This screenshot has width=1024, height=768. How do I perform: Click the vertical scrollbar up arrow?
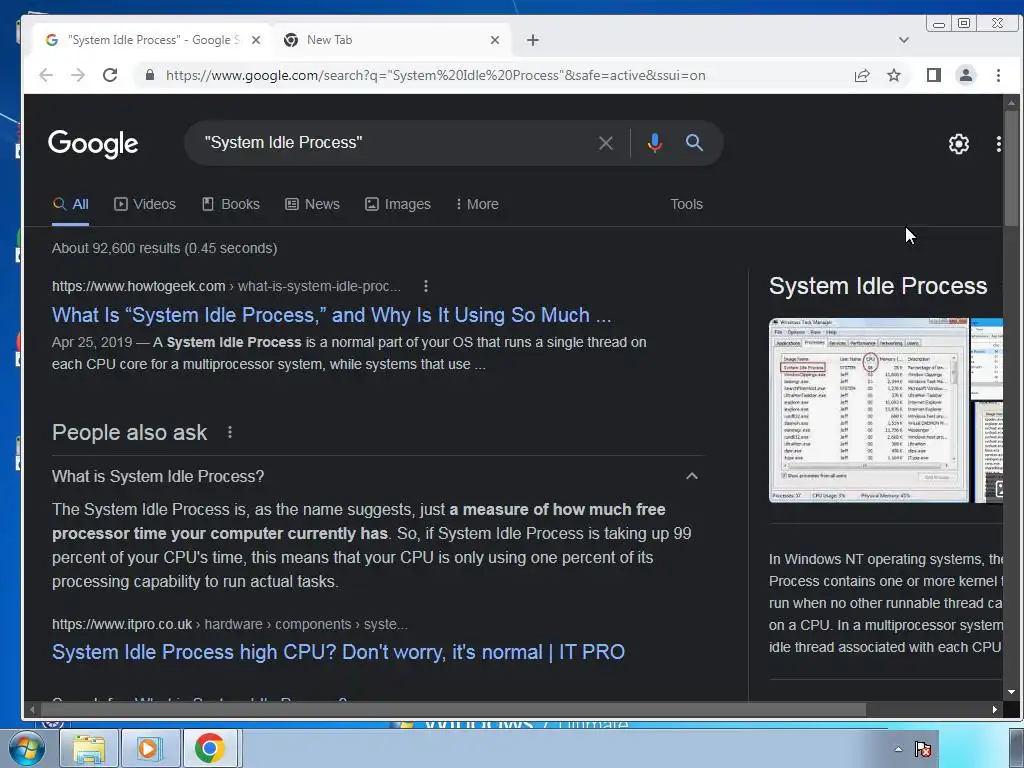pos(1012,103)
